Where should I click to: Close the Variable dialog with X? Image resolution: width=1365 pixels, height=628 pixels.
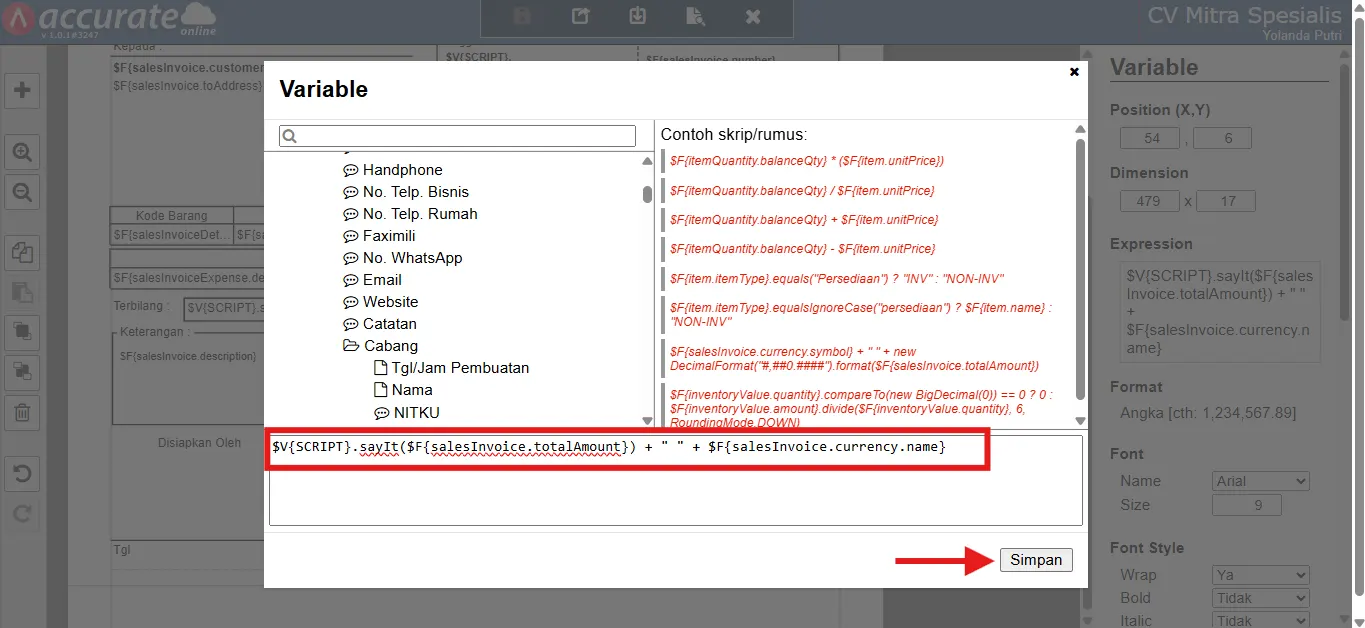tap(1074, 72)
